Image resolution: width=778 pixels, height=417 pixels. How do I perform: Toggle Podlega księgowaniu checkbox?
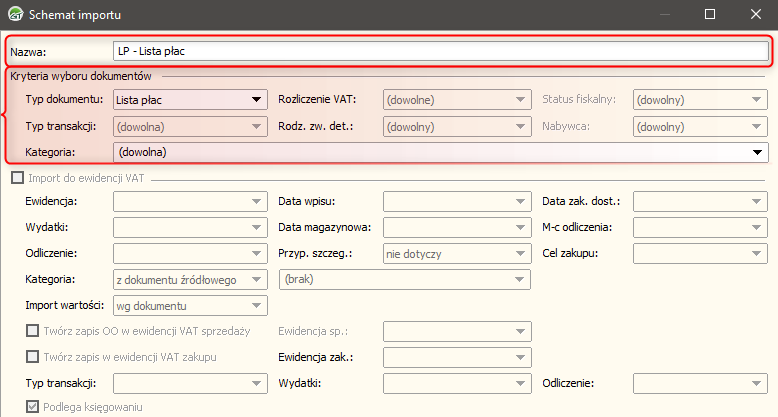tap(34, 407)
